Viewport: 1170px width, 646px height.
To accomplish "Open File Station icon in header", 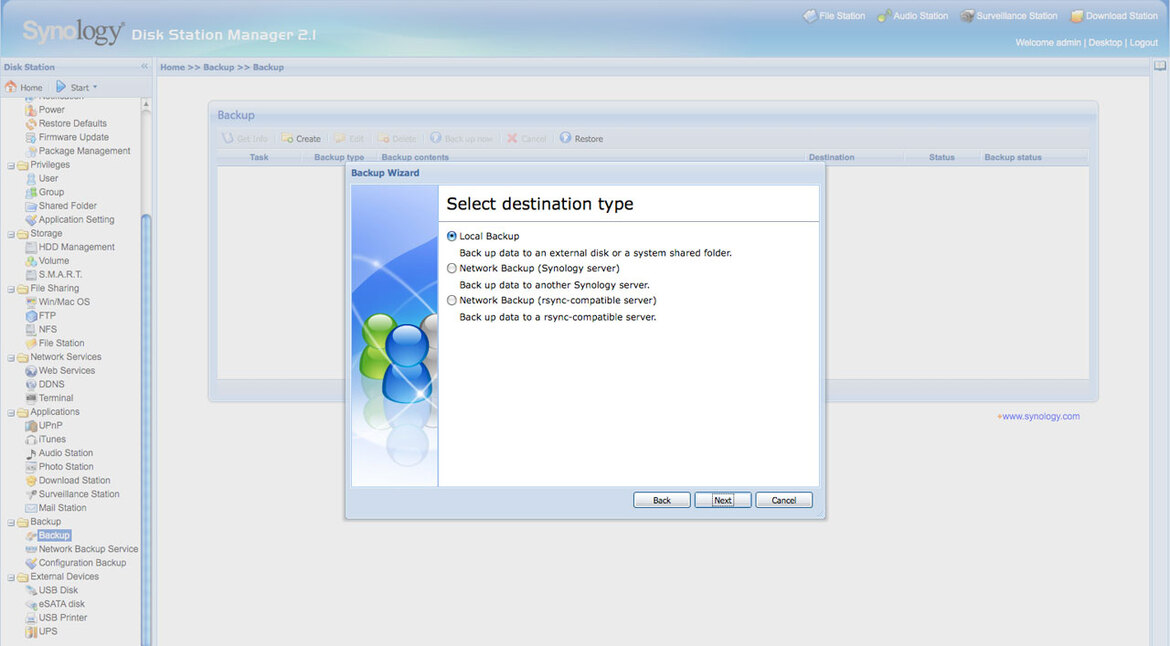I will click(x=810, y=16).
